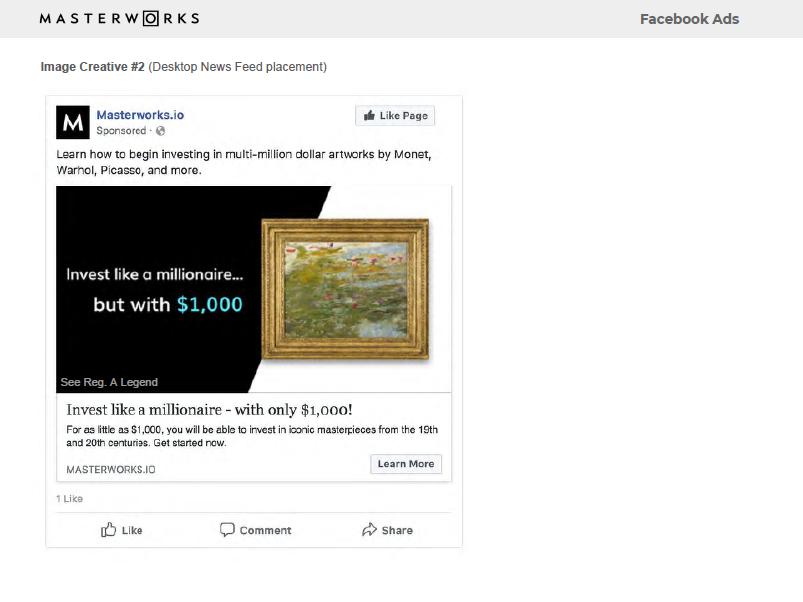This screenshot has height=602, width=803.
Task: Open the Masterworks.io page name link
Action: tap(140, 115)
